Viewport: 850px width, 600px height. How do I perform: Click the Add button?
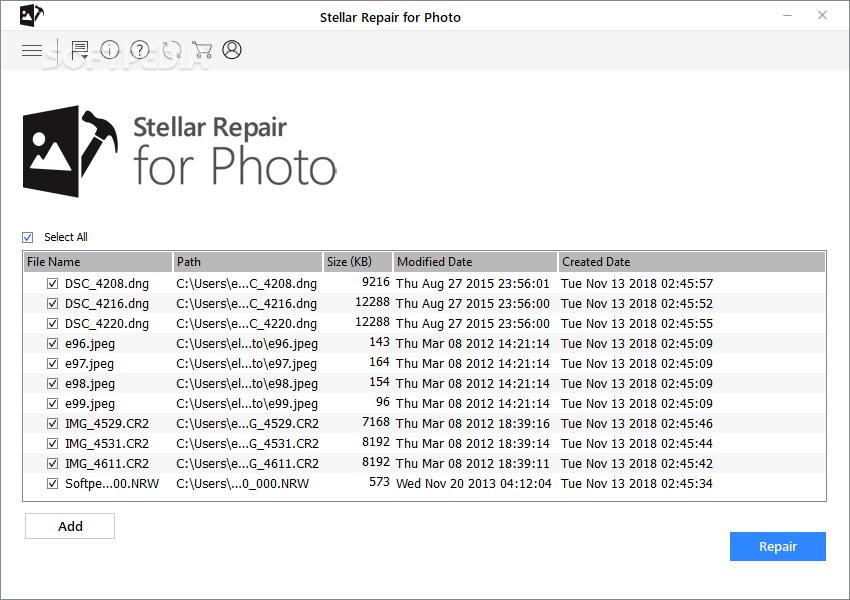click(x=70, y=526)
